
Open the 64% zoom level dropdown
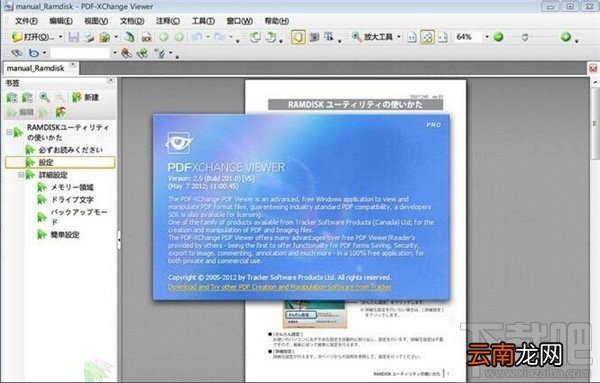pyautogui.click(x=487, y=37)
